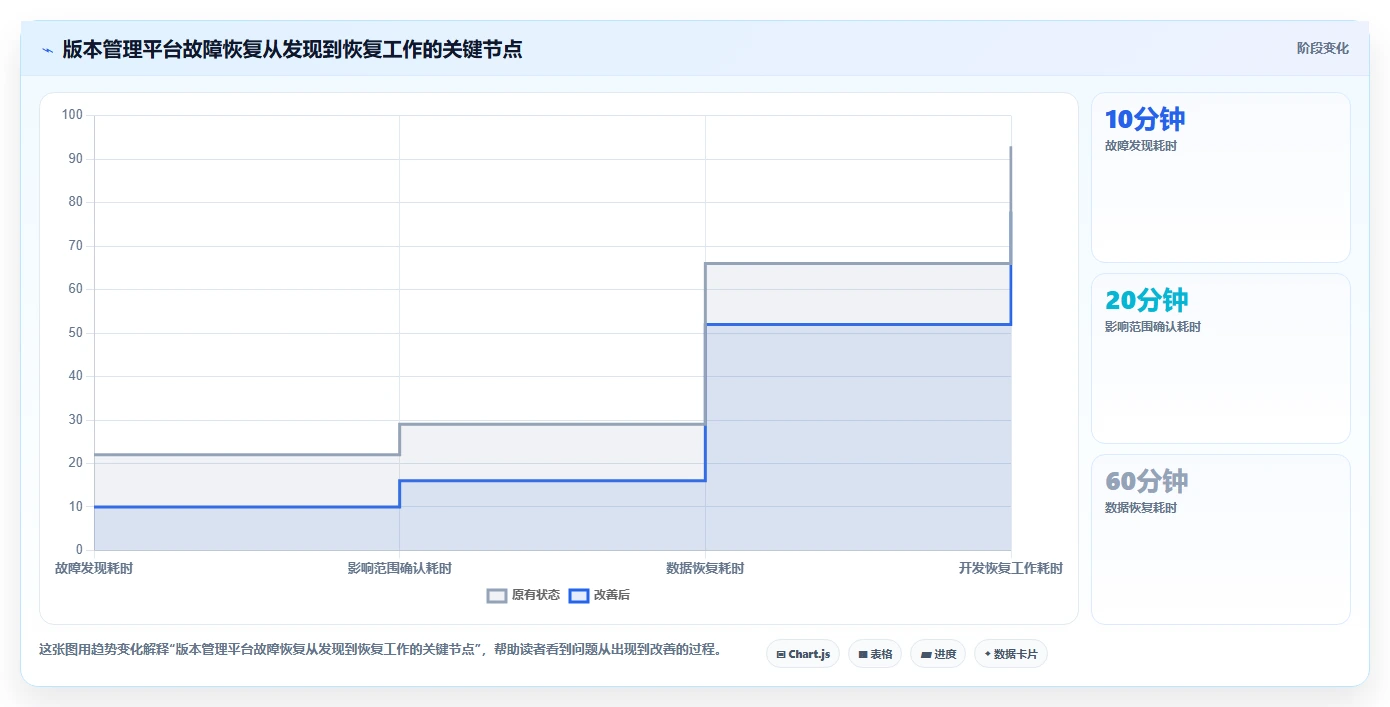The image size is (1390, 707).
Task: Click the 开发恢复工作耗时 x-axis label
Action: [1011, 568]
